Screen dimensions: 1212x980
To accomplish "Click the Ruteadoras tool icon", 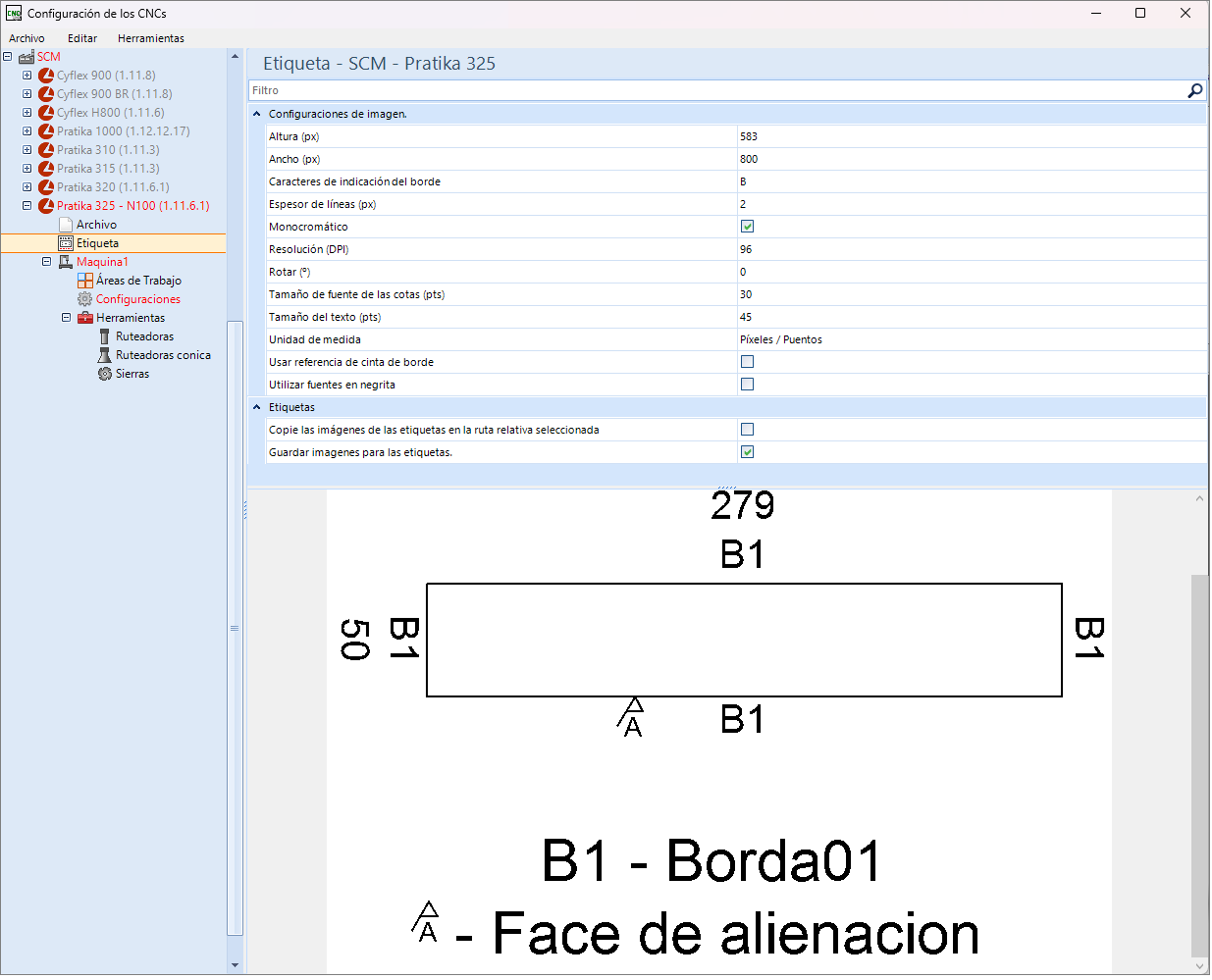I will tap(105, 336).
